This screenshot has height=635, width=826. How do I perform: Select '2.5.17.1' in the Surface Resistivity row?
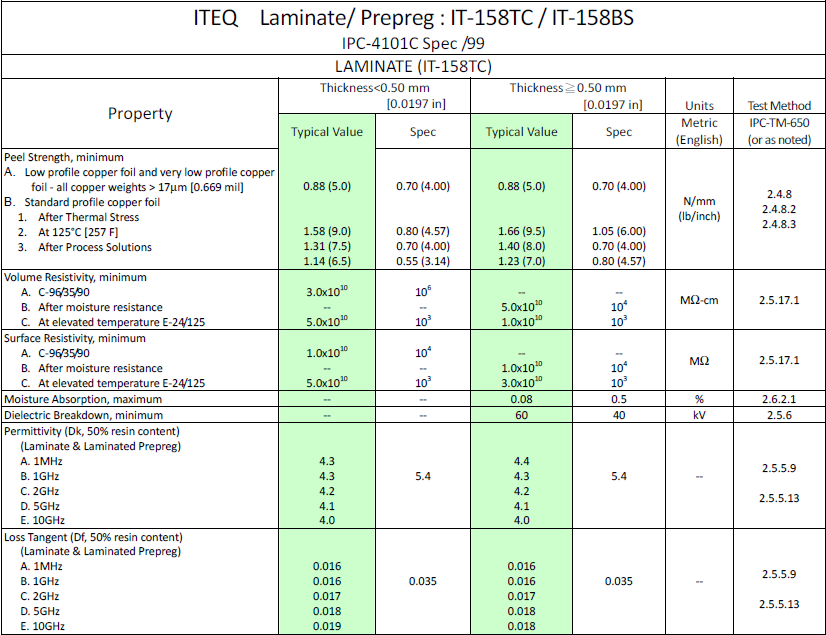(779, 360)
